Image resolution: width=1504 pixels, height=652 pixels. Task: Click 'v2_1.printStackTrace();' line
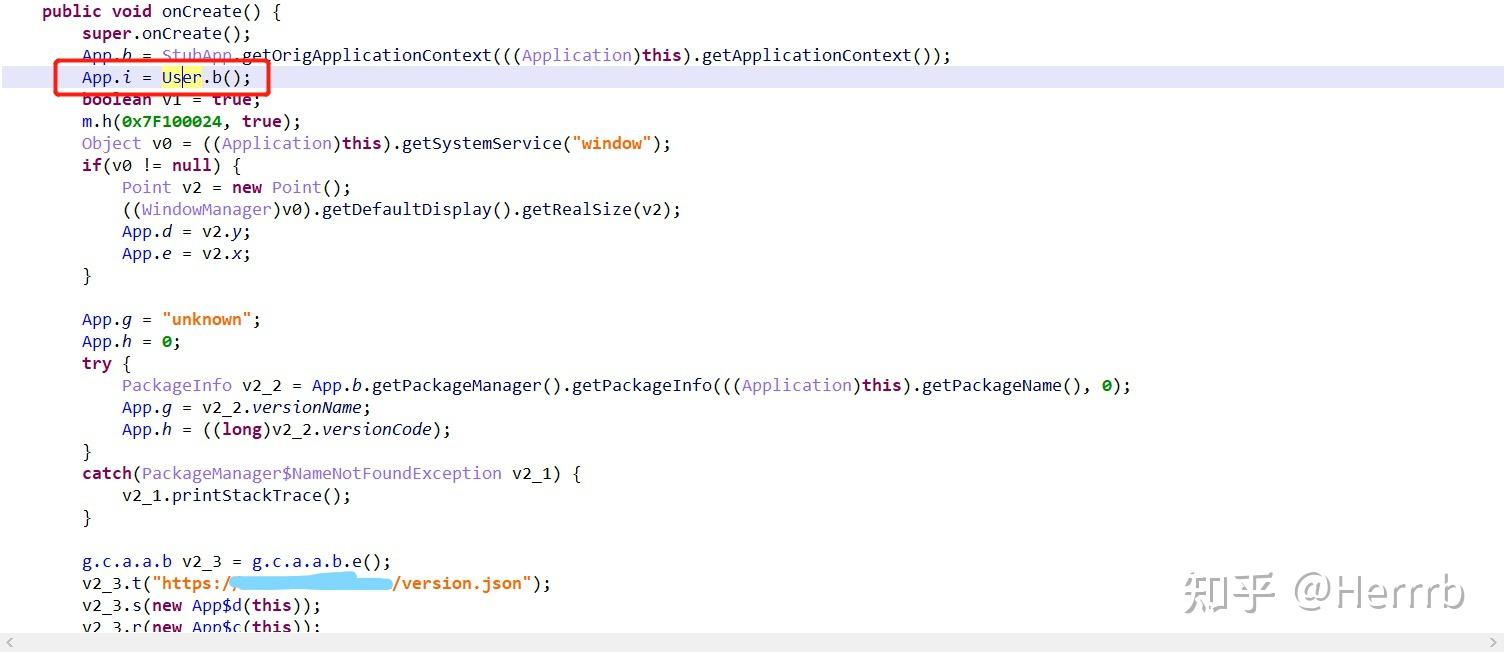[x=236, y=496]
